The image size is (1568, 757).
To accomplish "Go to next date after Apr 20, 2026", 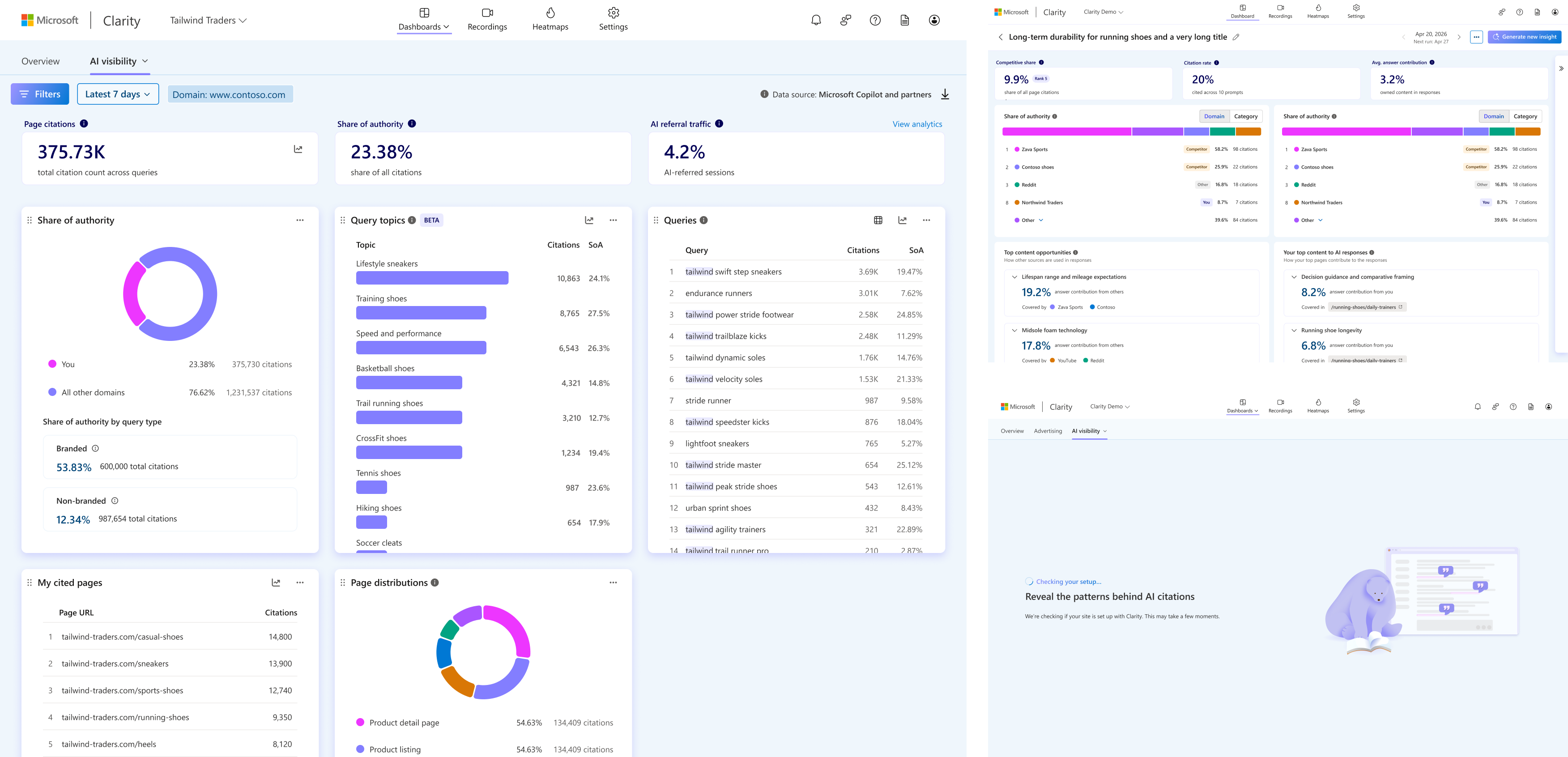I will pyautogui.click(x=1459, y=37).
